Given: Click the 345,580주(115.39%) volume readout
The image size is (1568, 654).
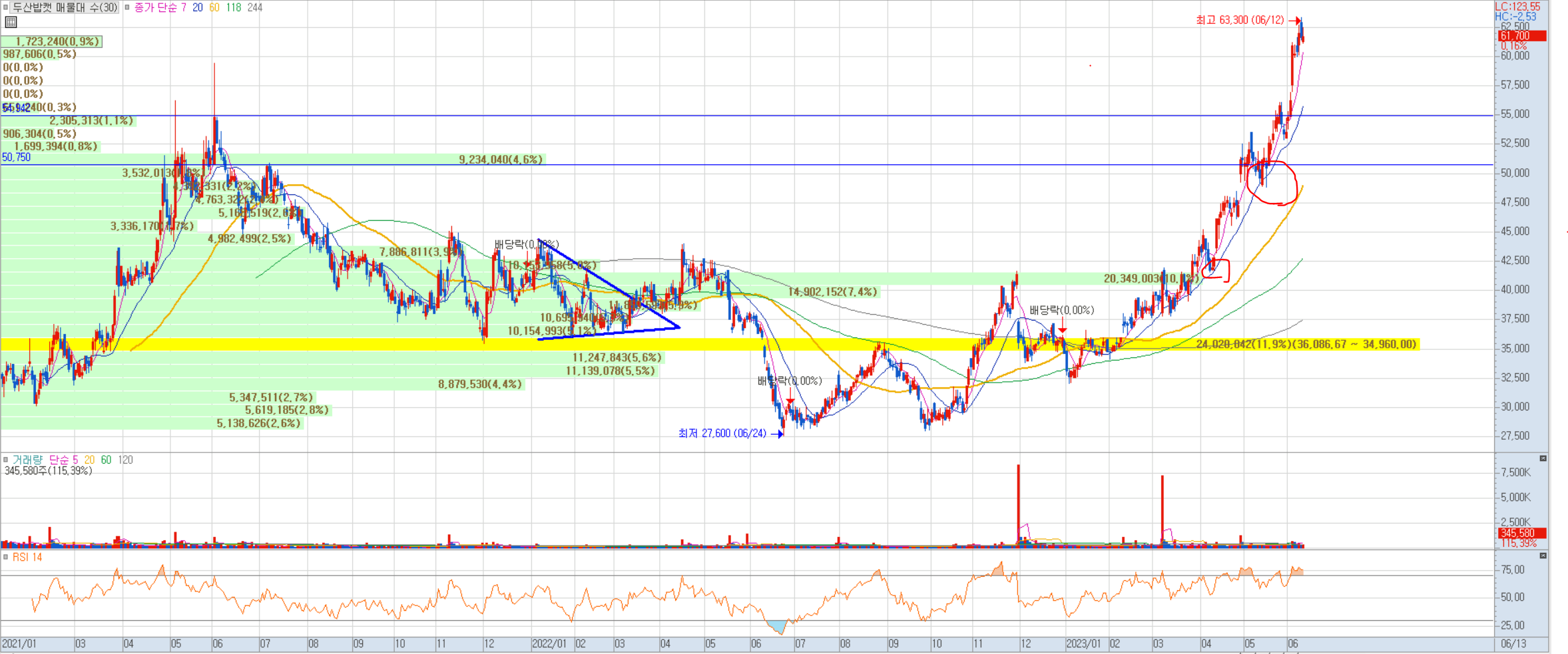Looking at the screenshot, I should [48, 471].
